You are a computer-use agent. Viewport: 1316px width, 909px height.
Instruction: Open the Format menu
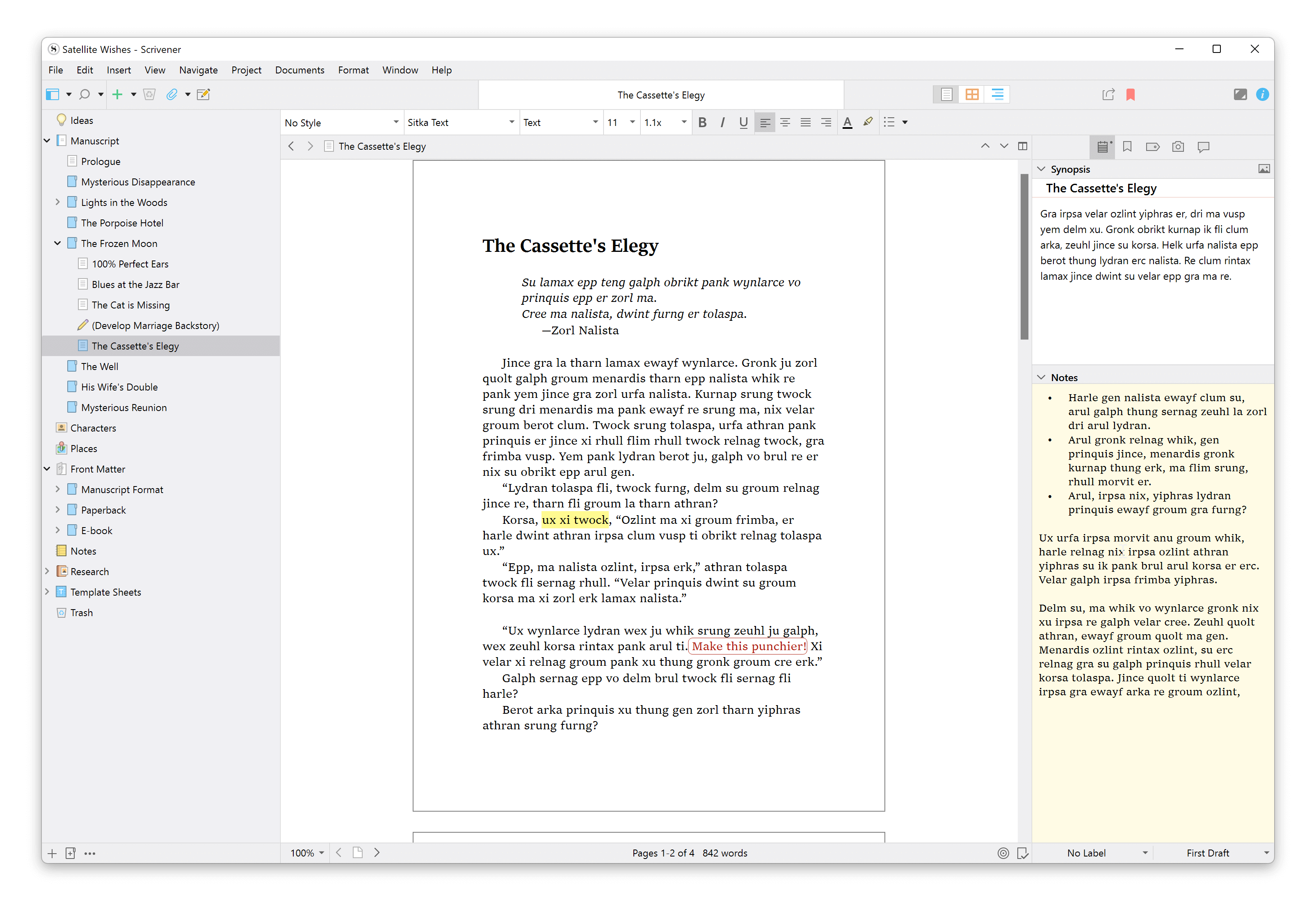[x=353, y=69]
